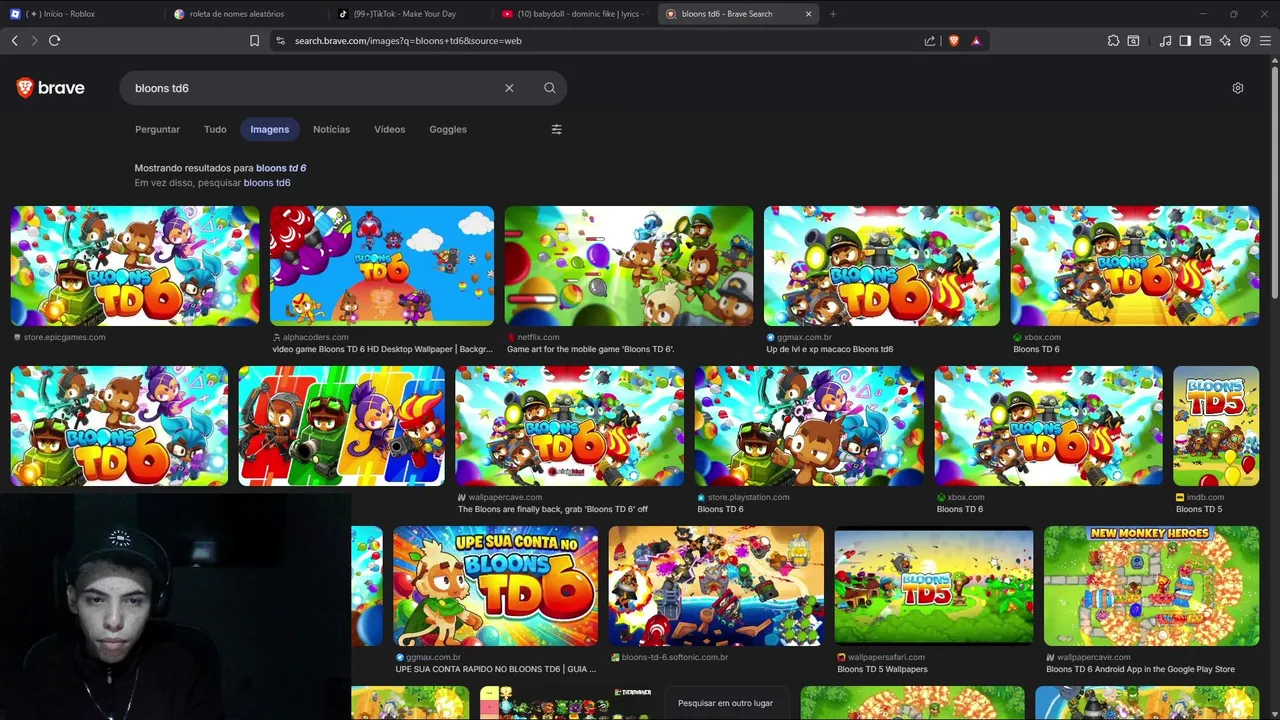Screen dimensions: 1280x720
Task: Open Brave Search settings gear
Action: [x=1238, y=88]
